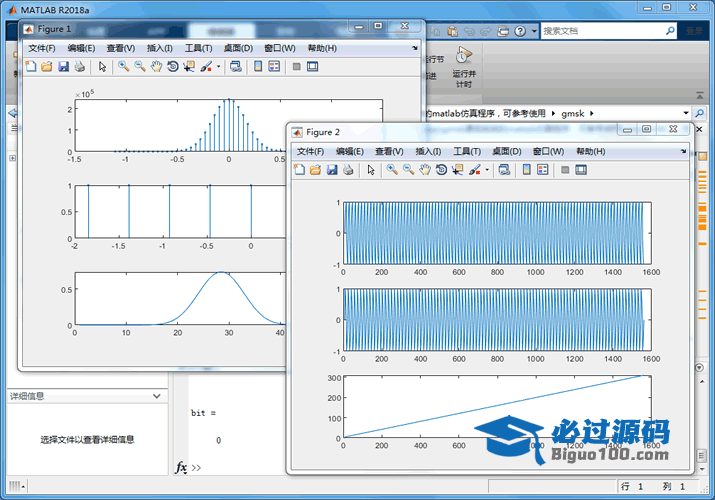Click Hide Plot Tools in Figure 1 toolbar
715x500 pixels.
pyautogui.click(x=296, y=67)
